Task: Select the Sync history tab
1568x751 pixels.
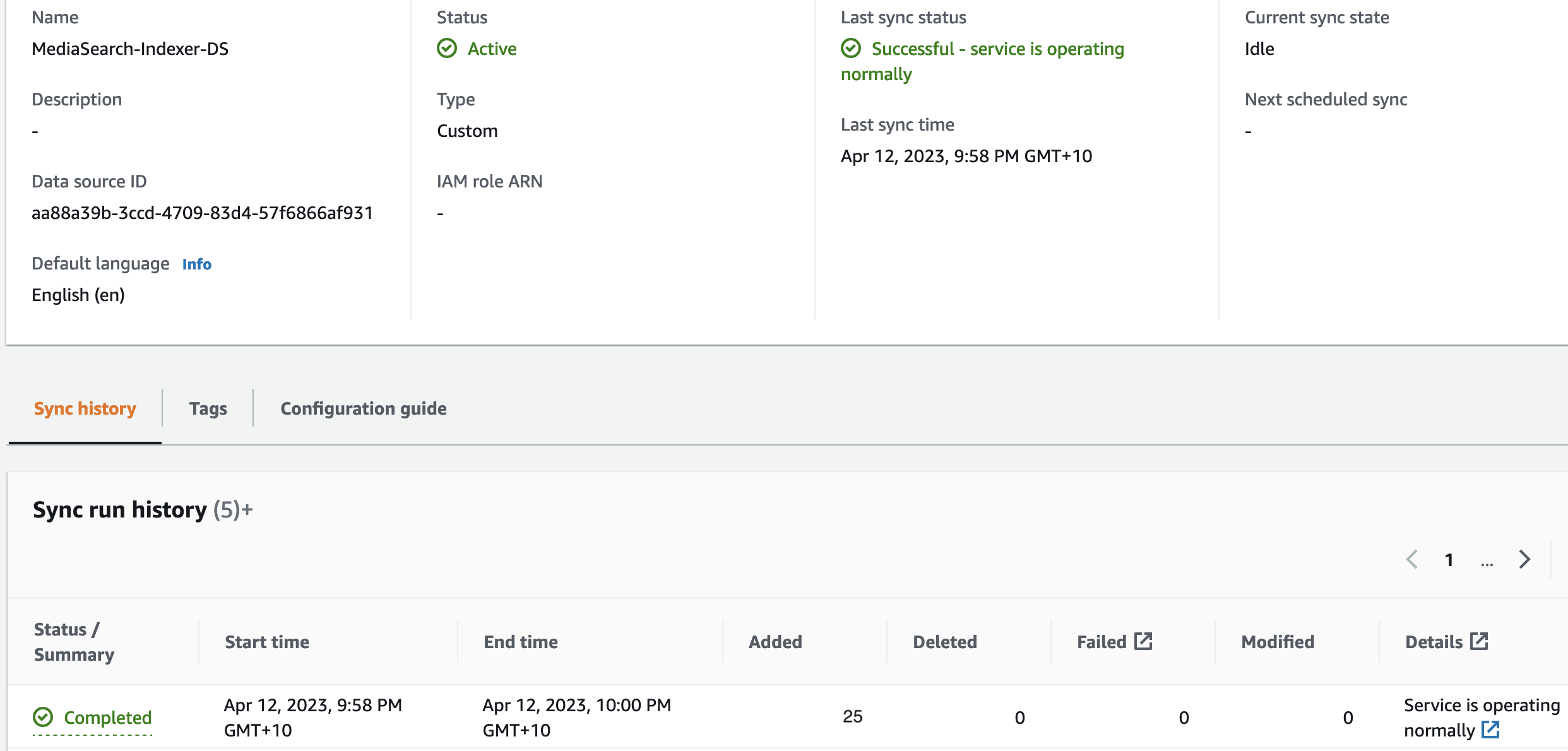Action: pos(85,408)
